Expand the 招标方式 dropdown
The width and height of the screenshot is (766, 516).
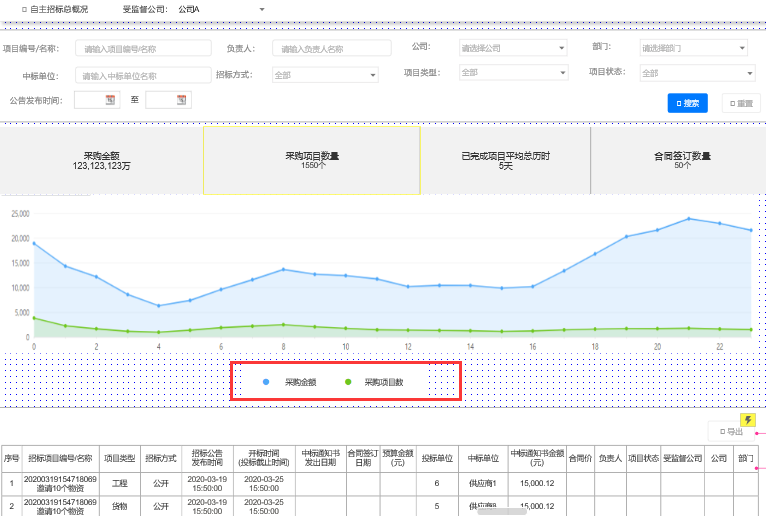click(x=325, y=75)
